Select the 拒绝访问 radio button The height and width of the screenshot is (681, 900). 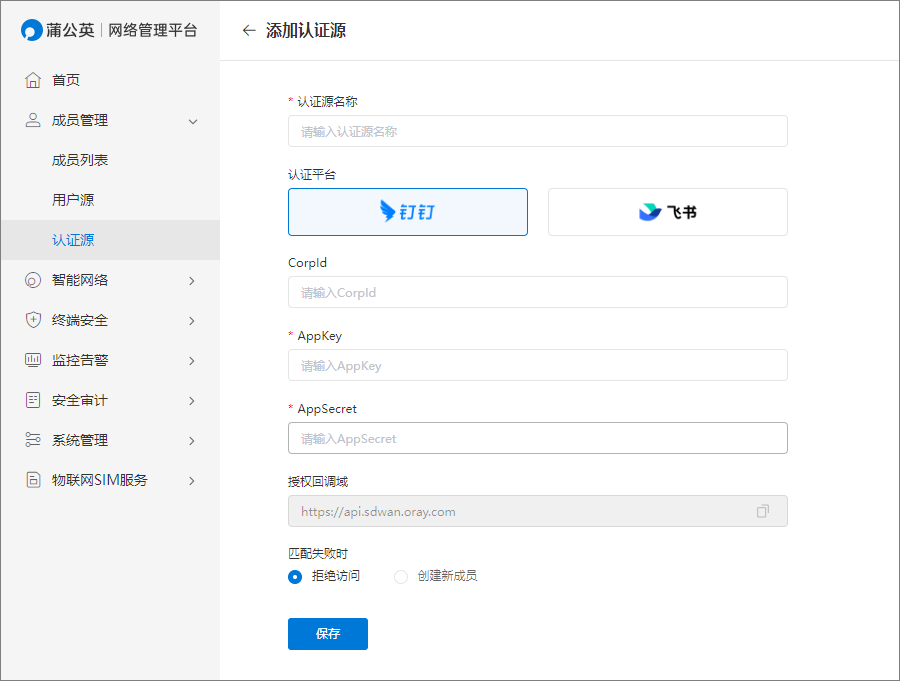coord(295,576)
